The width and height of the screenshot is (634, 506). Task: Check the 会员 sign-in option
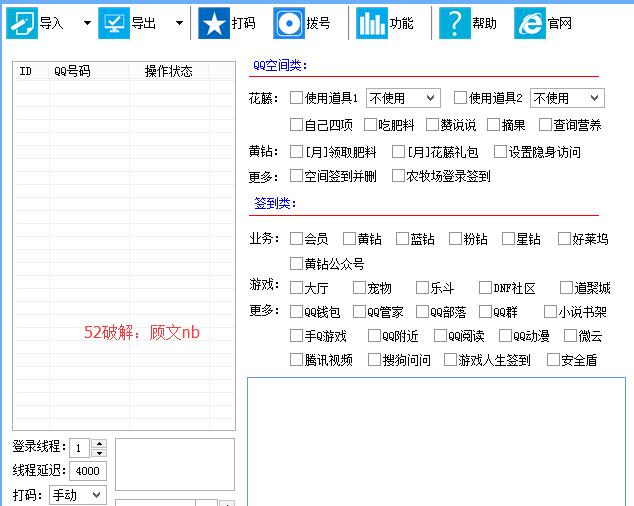pos(296,239)
